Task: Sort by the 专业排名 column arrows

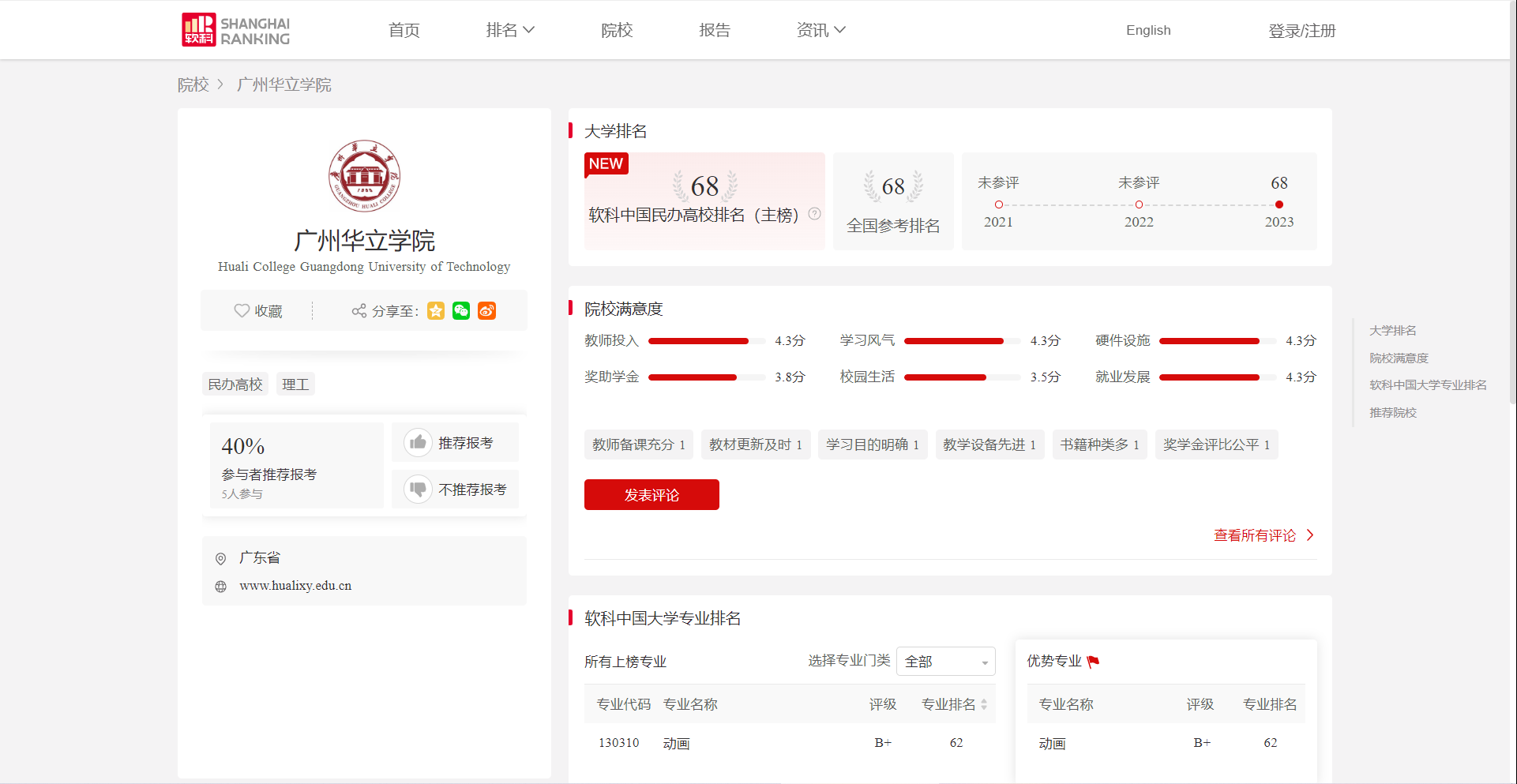Action: click(984, 704)
